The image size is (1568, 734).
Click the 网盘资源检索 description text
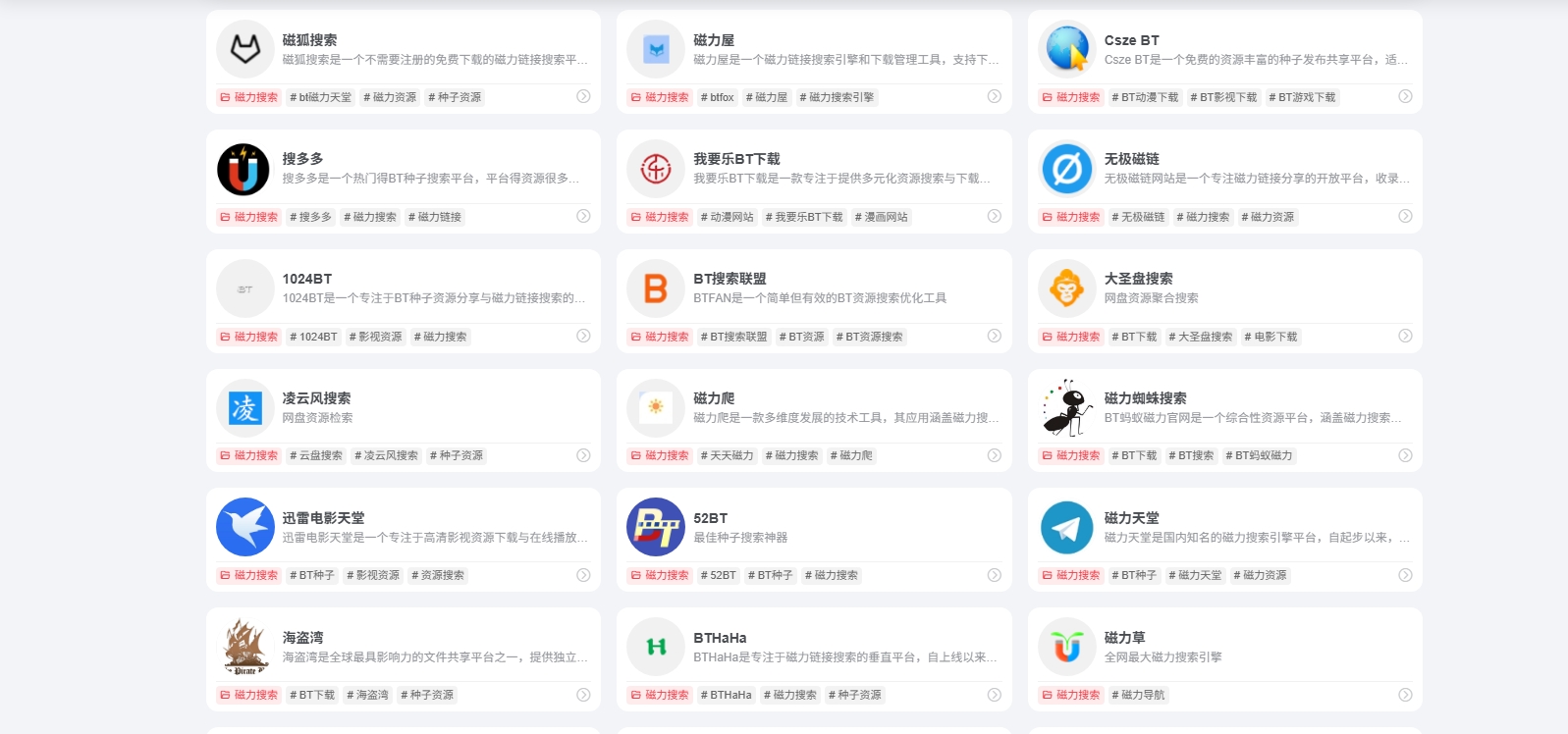click(x=318, y=418)
